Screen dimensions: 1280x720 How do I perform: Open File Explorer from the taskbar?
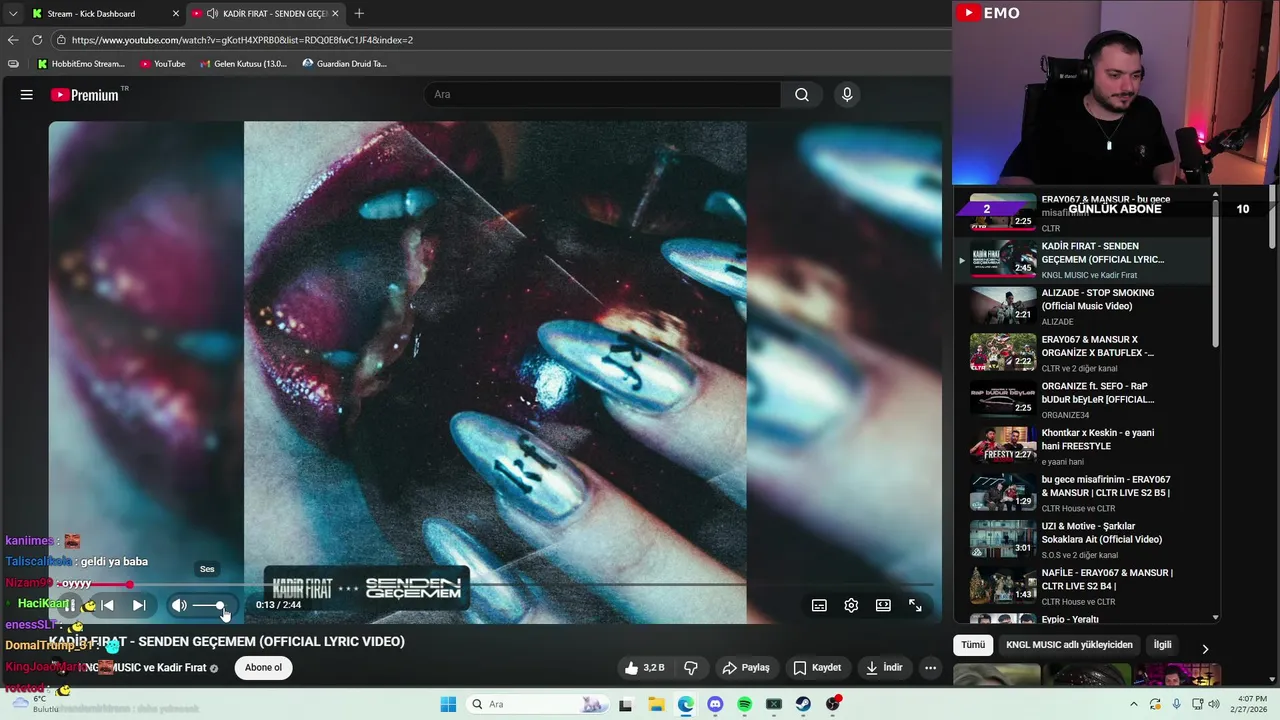pyautogui.click(x=656, y=704)
